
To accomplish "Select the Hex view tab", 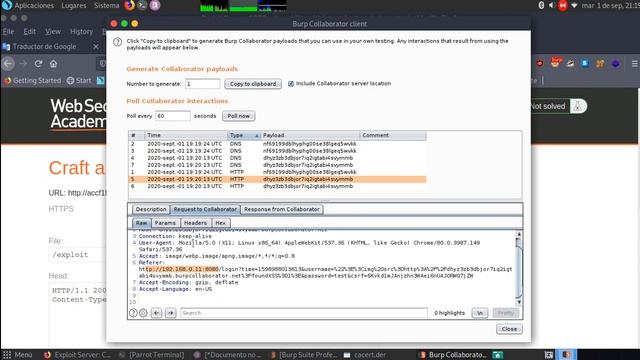I will coord(220,223).
